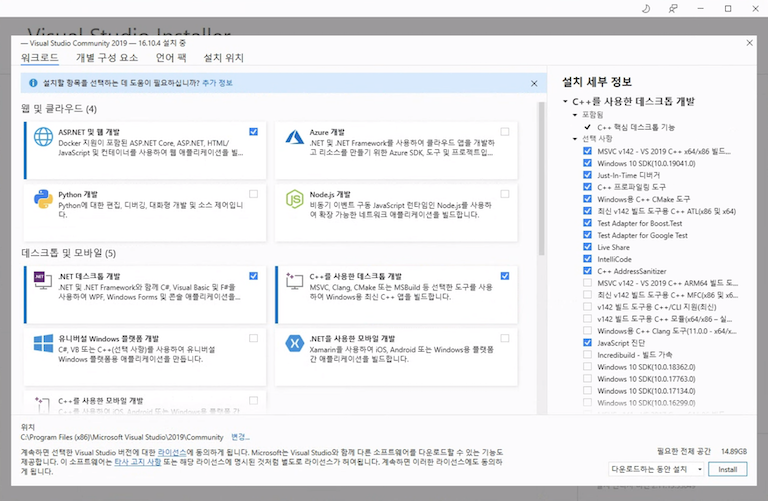Viewport: 768px width, 501px height.
Task: Uncheck IntelliCode component
Action: click(587, 259)
